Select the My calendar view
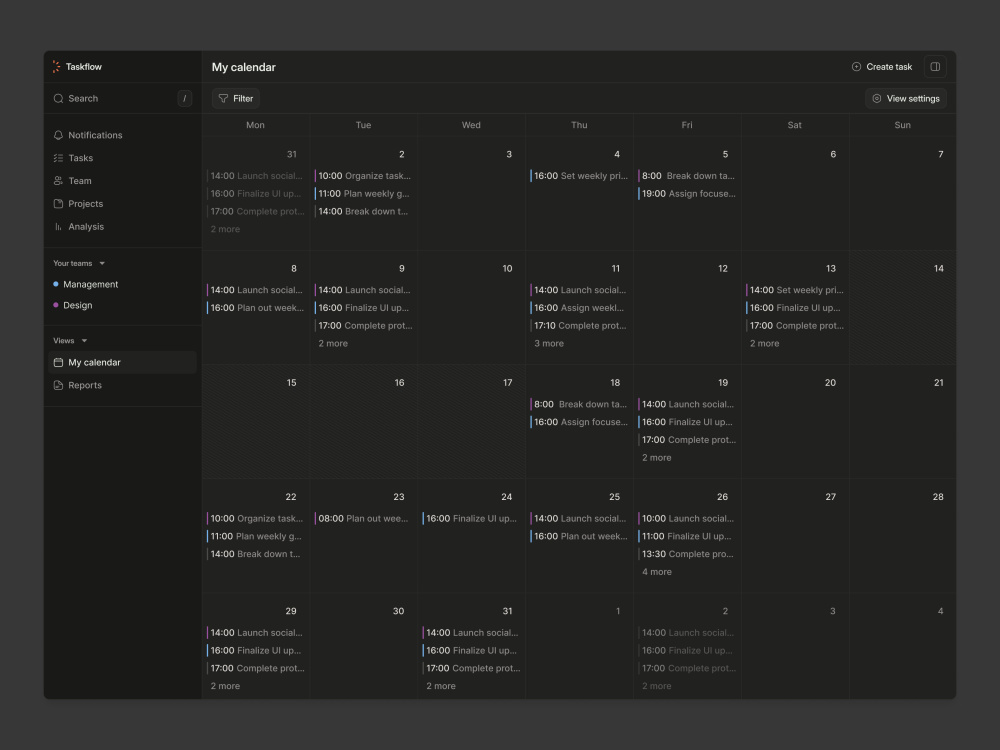 pos(122,362)
